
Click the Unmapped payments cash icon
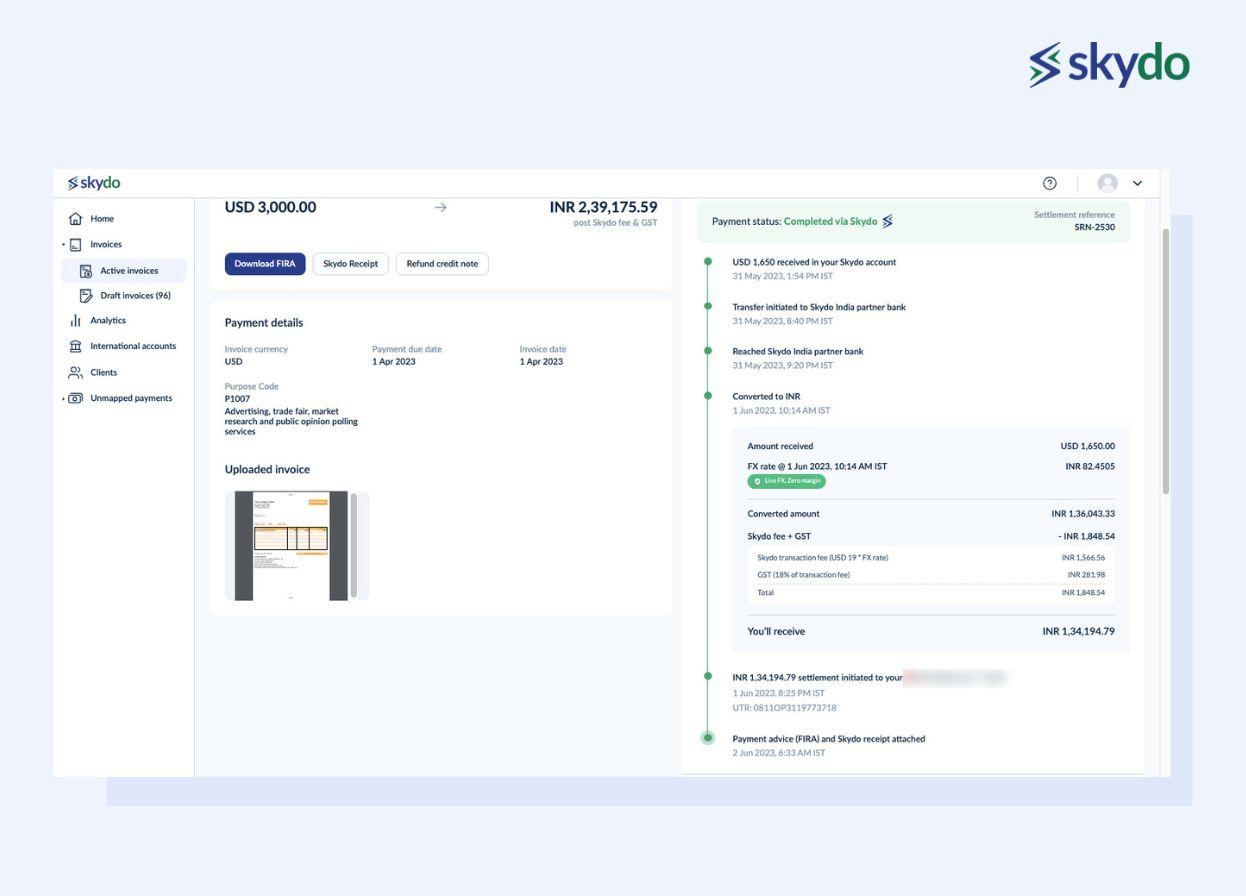point(75,398)
